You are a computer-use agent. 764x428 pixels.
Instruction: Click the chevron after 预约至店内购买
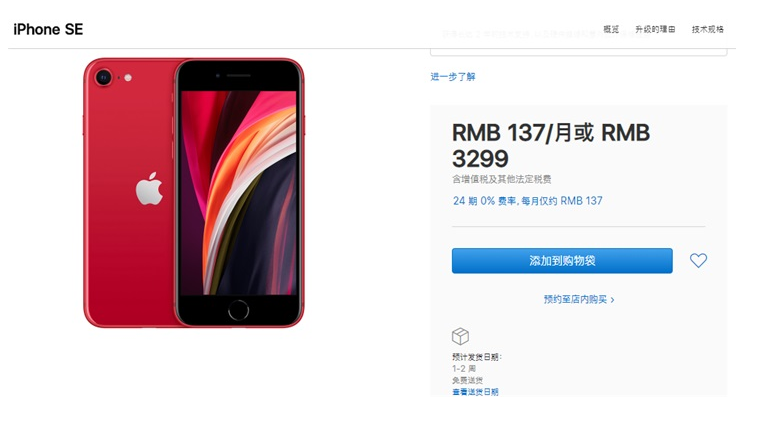pyautogui.click(x=612, y=300)
